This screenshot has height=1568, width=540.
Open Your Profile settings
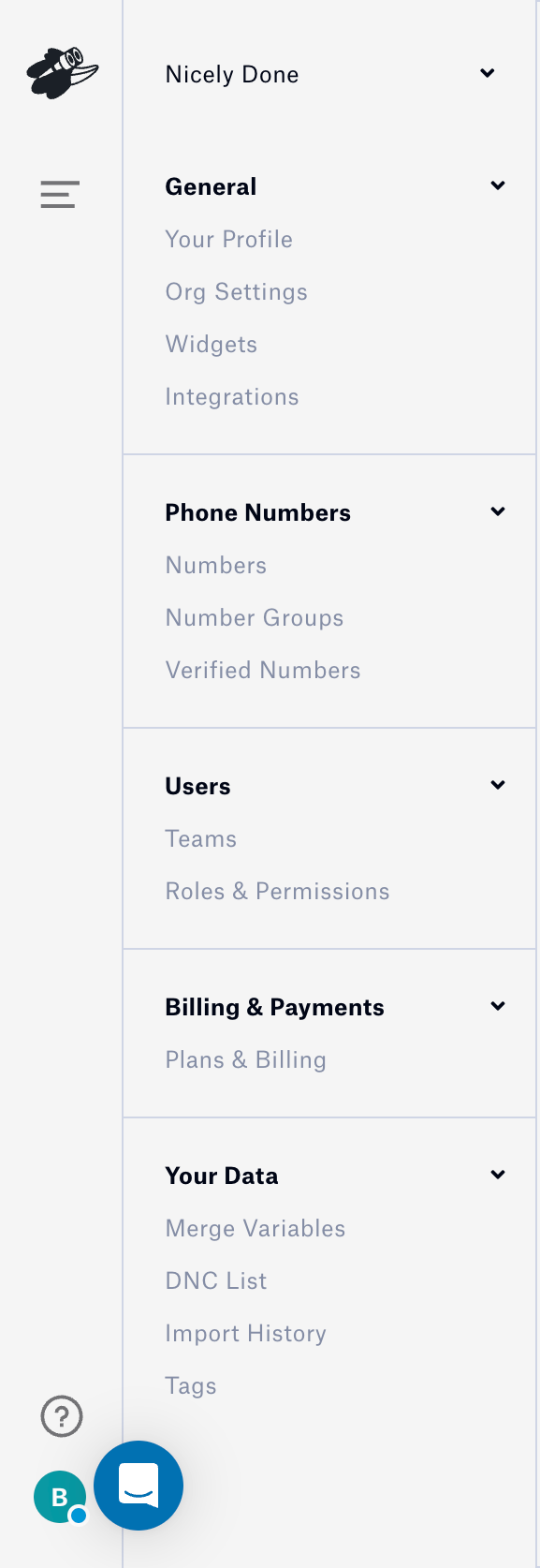coord(228,239)
